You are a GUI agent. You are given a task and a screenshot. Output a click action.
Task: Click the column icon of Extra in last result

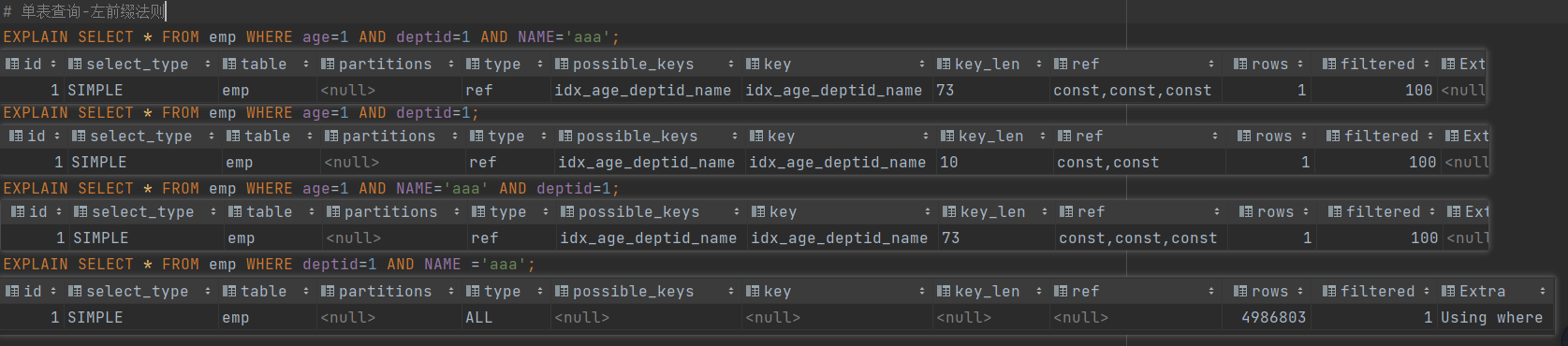click(x=1448, y=292)
